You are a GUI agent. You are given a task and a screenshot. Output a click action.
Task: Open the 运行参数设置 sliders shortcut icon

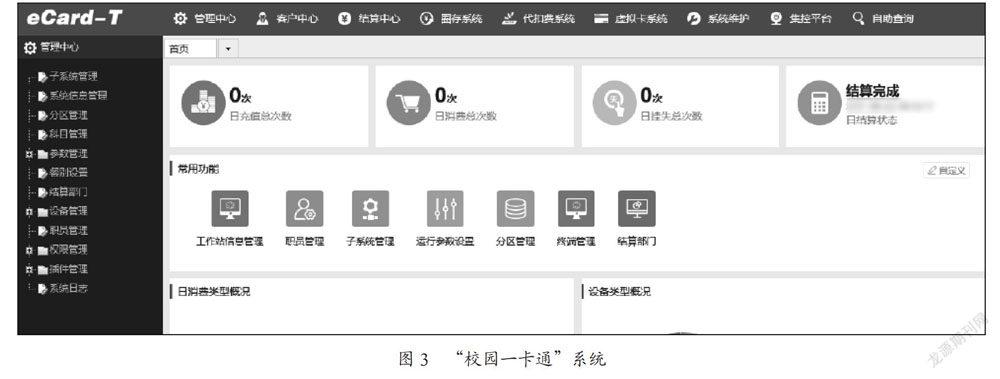click(x=445, y=209)
